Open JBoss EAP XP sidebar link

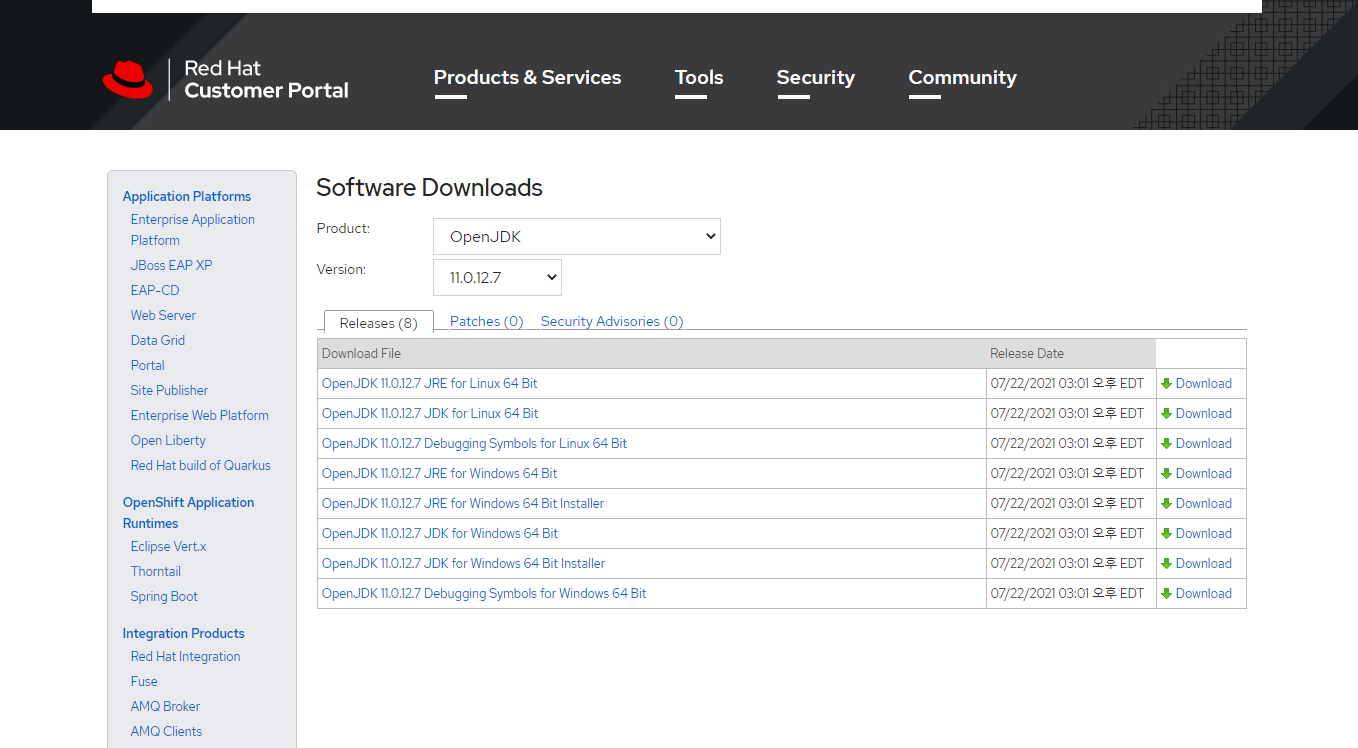[x=172, y=266]
